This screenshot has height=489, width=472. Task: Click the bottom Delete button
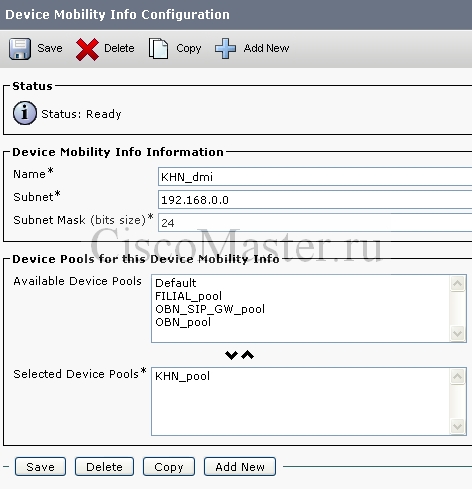pyautogui.click(x=104, y=467)
